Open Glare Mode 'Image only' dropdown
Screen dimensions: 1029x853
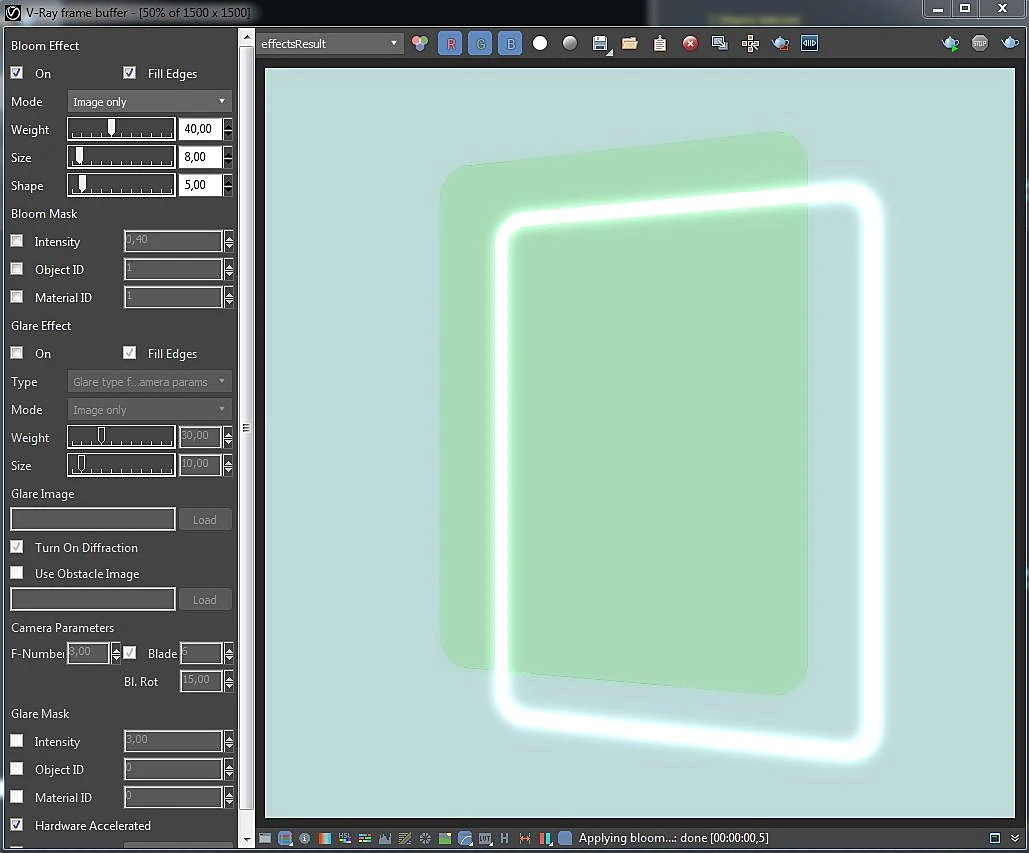point(150,410)
